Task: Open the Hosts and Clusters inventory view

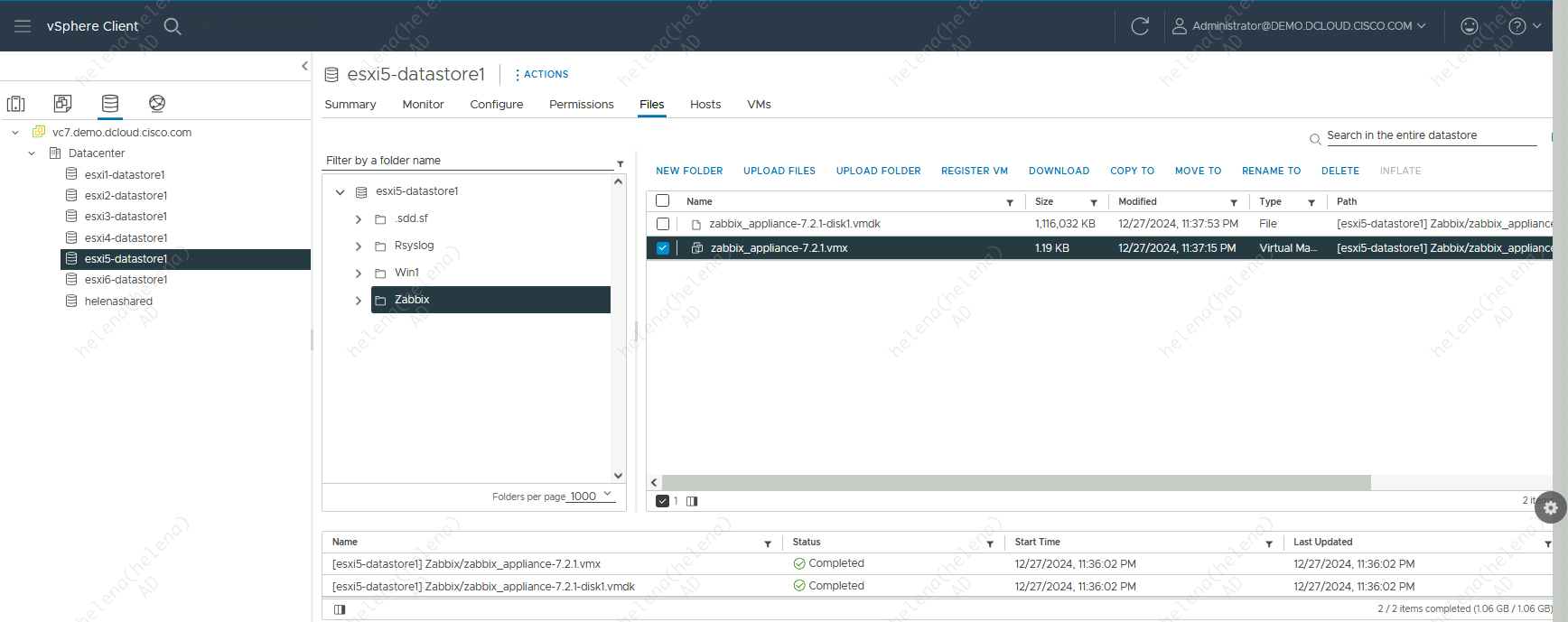Action: pyautogui.click(x=16, y=104)
